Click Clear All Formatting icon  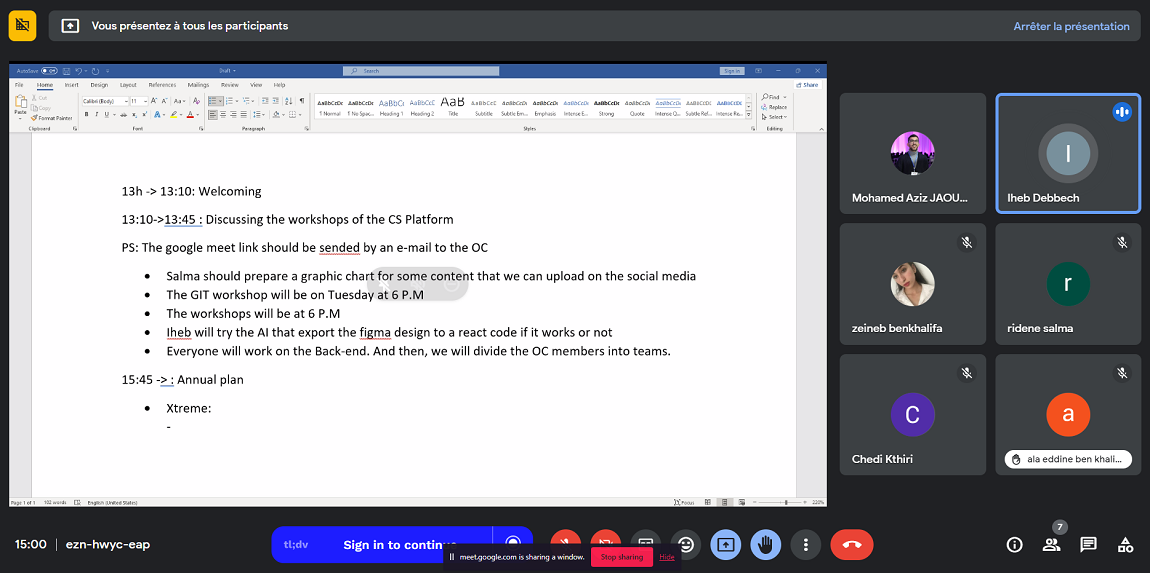pyautogui.click(x=197, y=101)
